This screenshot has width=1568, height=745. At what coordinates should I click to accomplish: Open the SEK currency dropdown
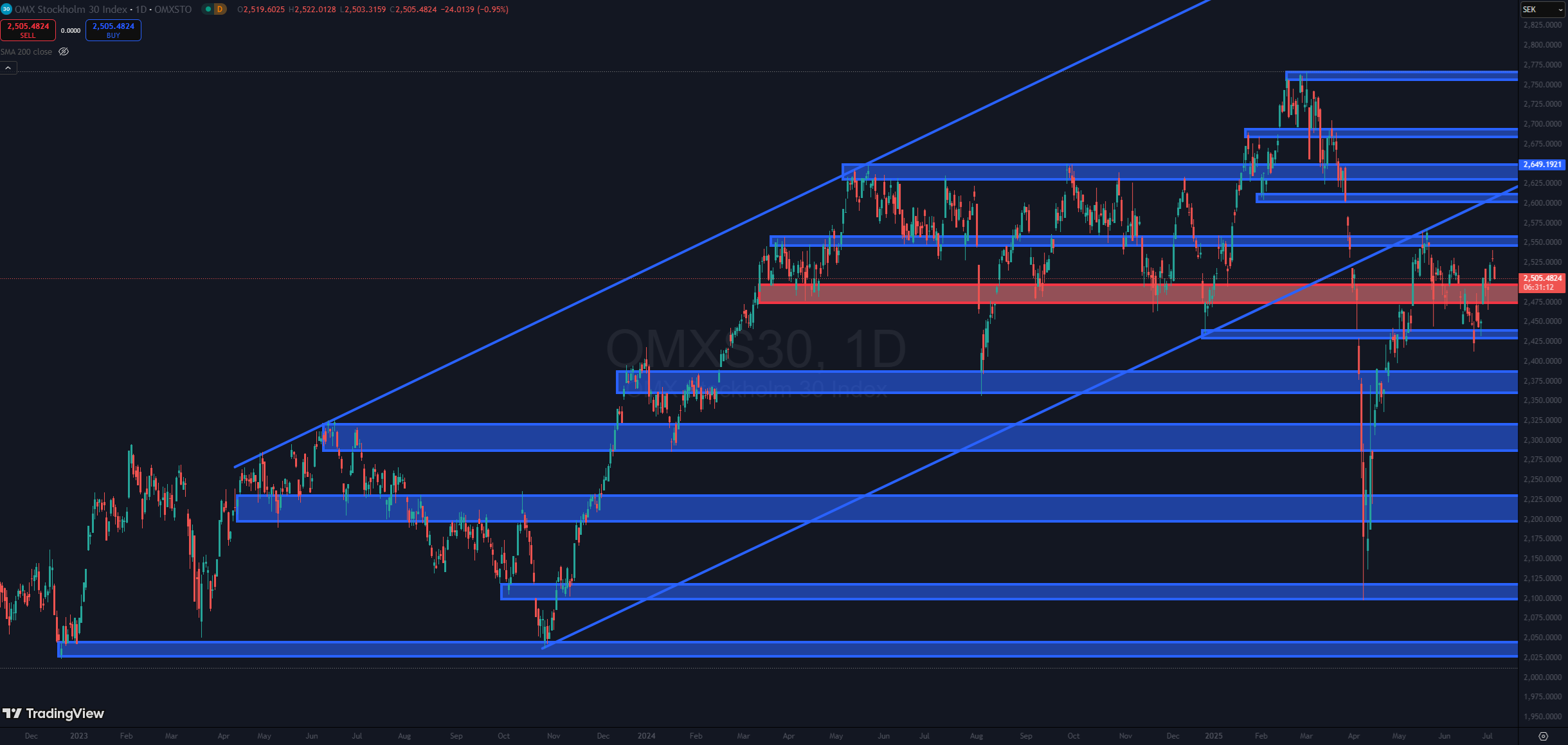coord(1542,9)
